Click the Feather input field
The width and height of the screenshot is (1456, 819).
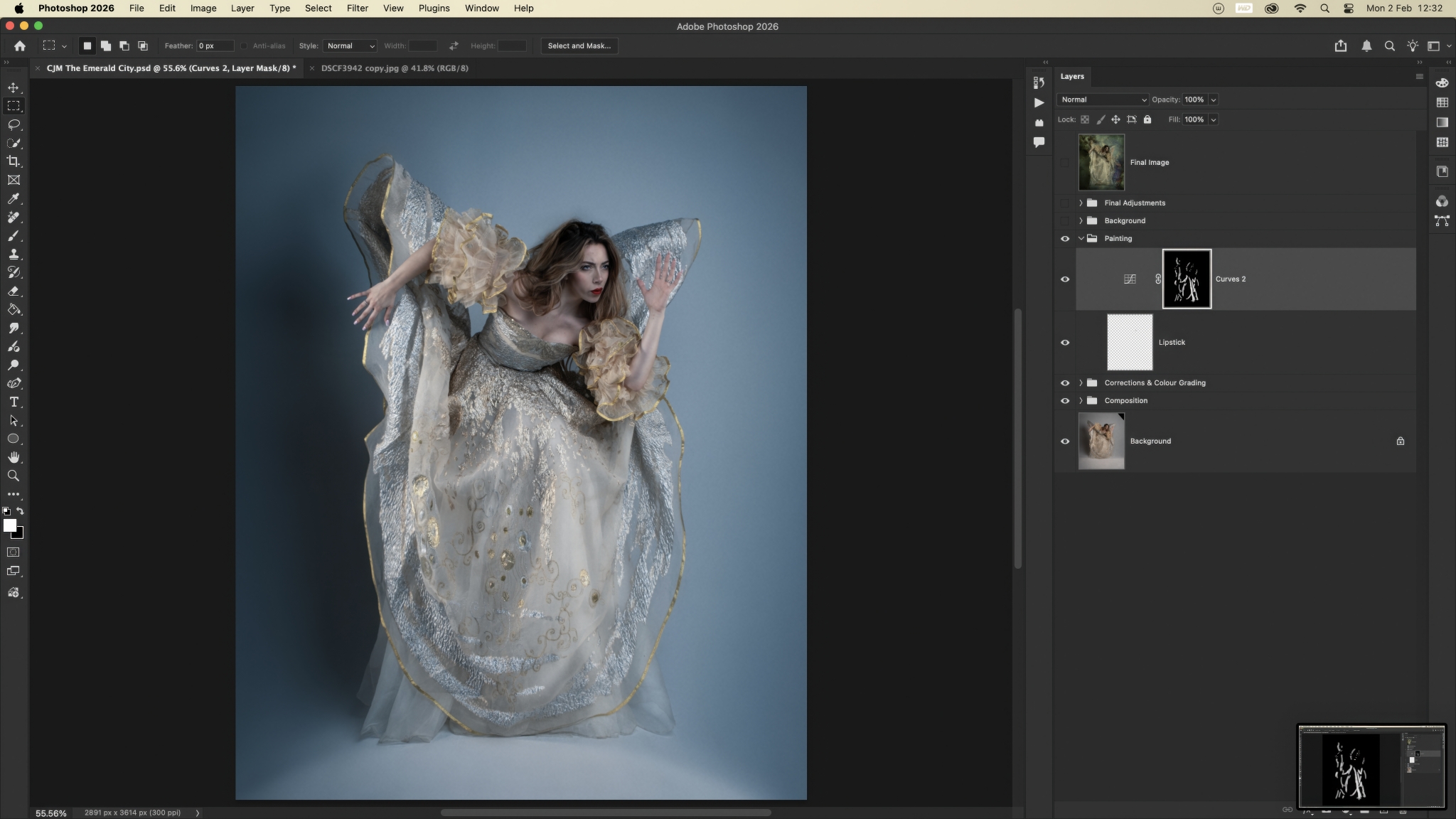coord(215,45)
